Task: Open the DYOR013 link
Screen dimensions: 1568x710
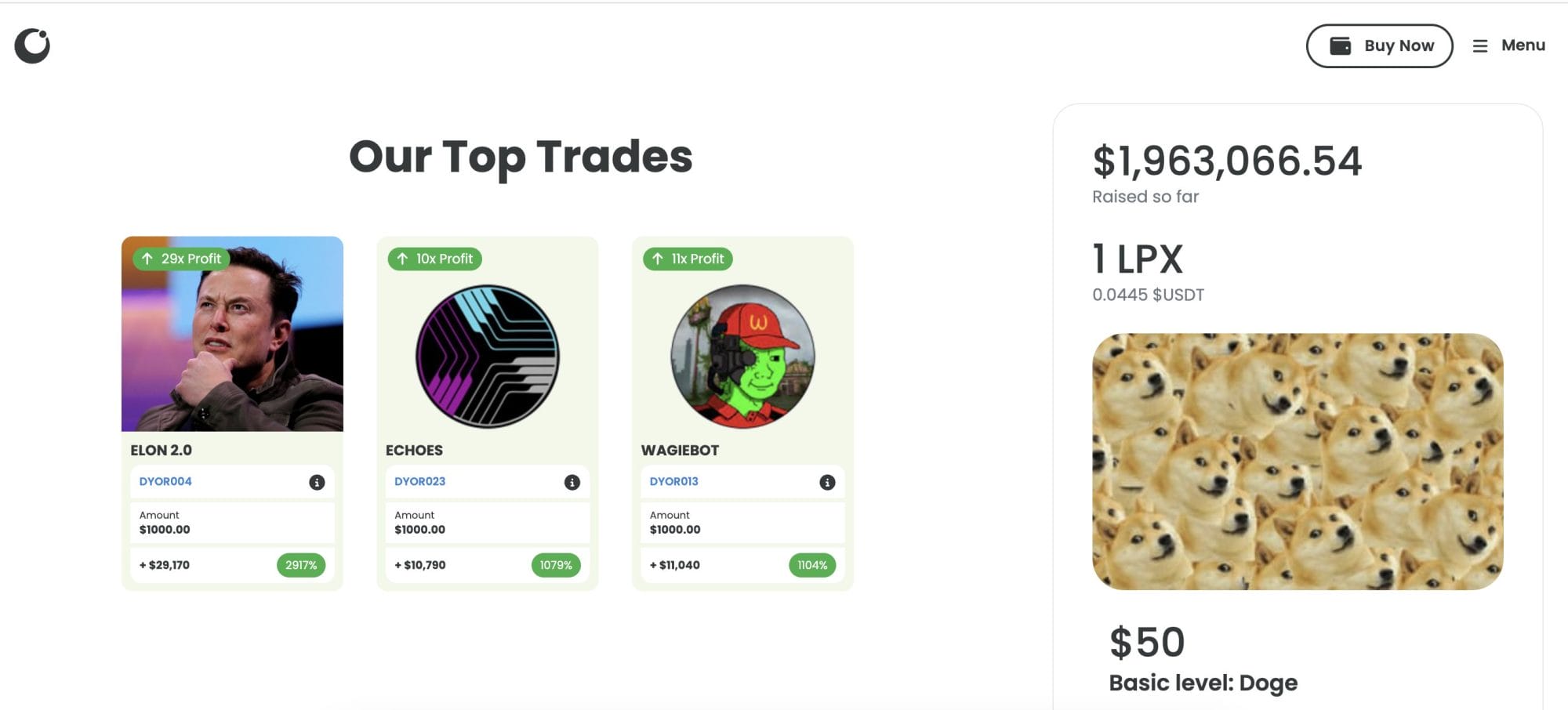Action: tap(674, 481)
